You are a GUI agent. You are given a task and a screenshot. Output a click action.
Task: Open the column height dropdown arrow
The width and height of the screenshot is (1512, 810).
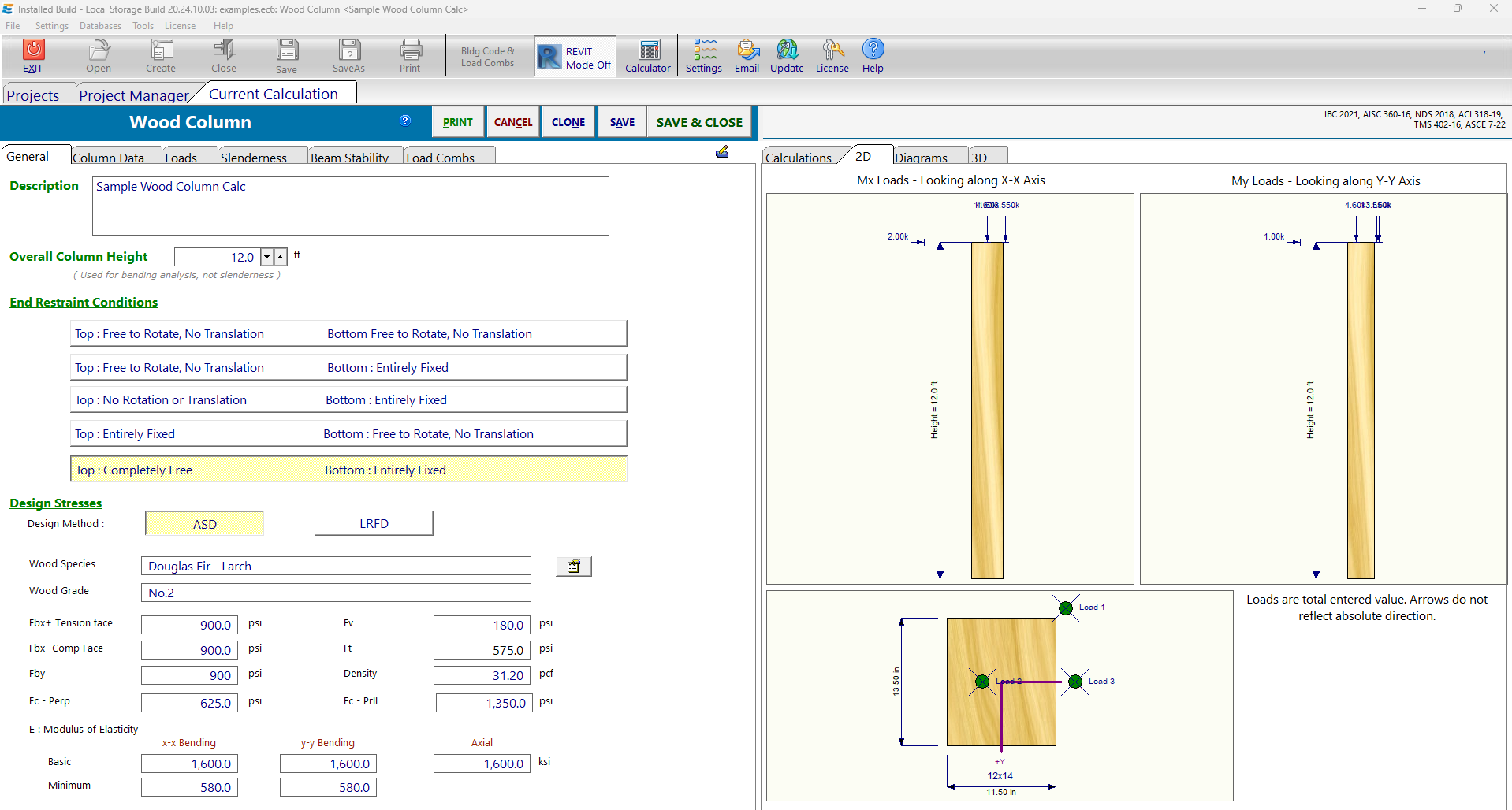pos(267,257)
